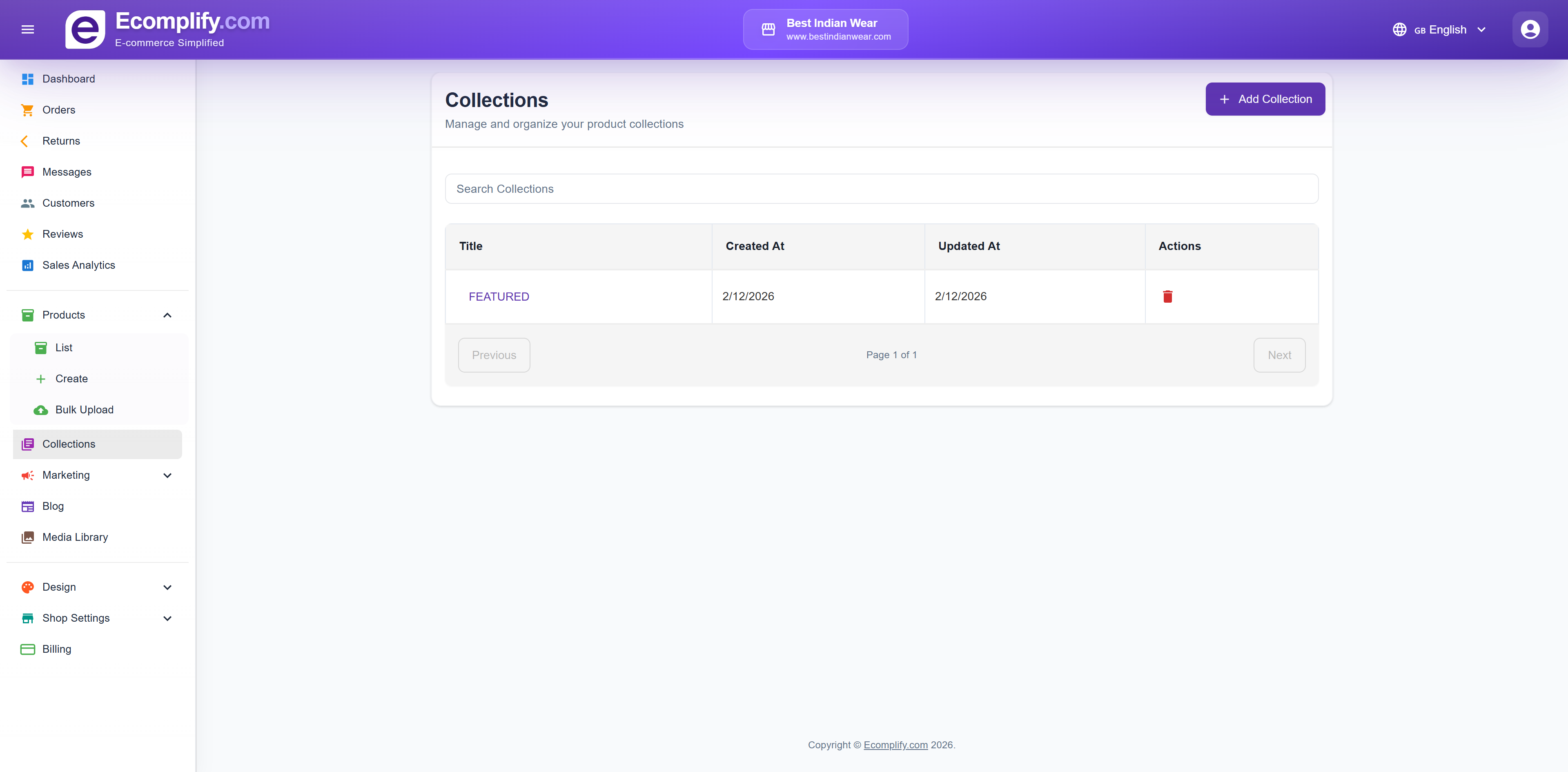The image size is (1568, 772).
Task: Click the Ecomplify logo icon
Action: [x=85, y=29]
